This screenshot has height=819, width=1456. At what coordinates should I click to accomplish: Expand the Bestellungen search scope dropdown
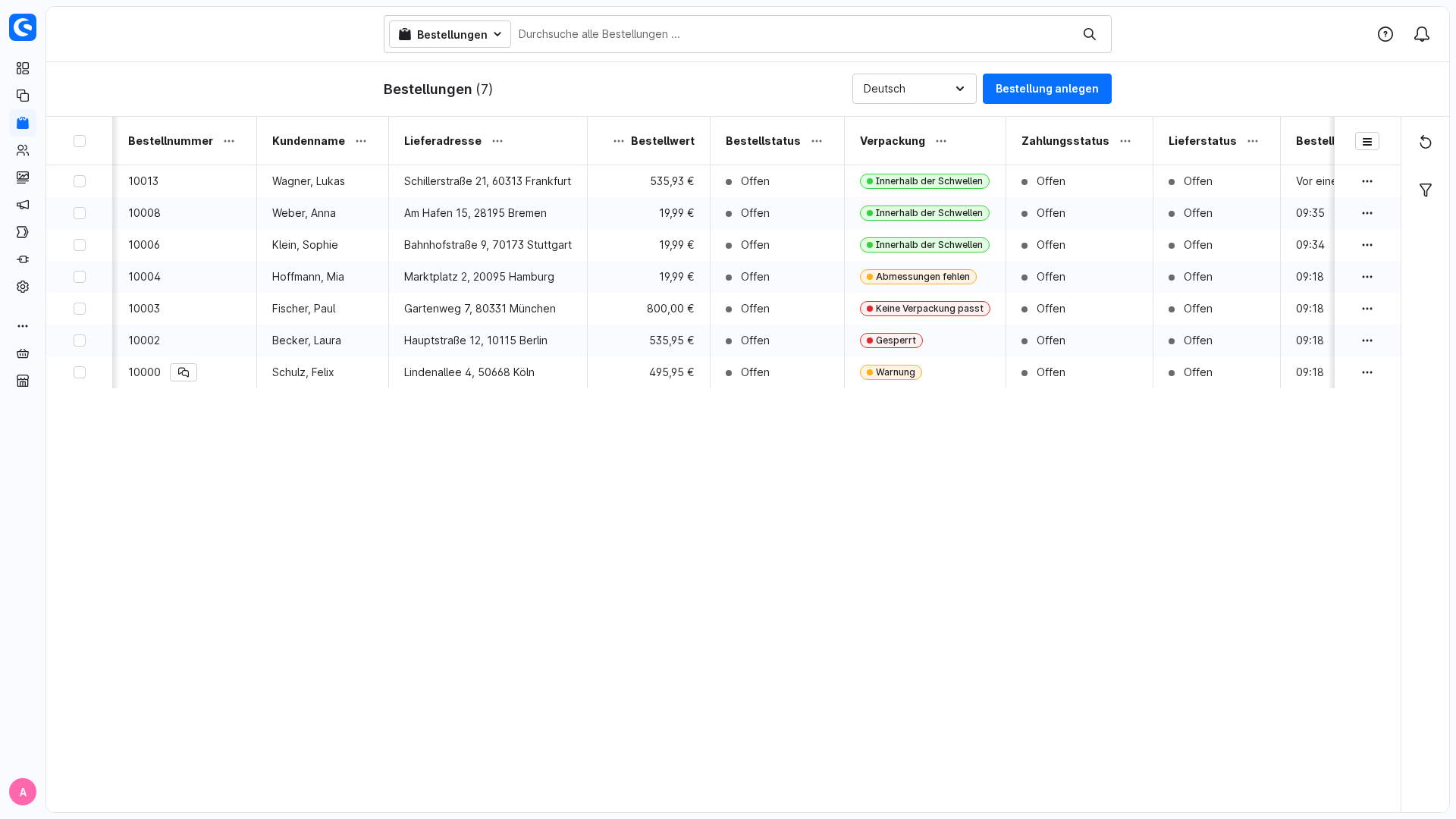[450, 34]
